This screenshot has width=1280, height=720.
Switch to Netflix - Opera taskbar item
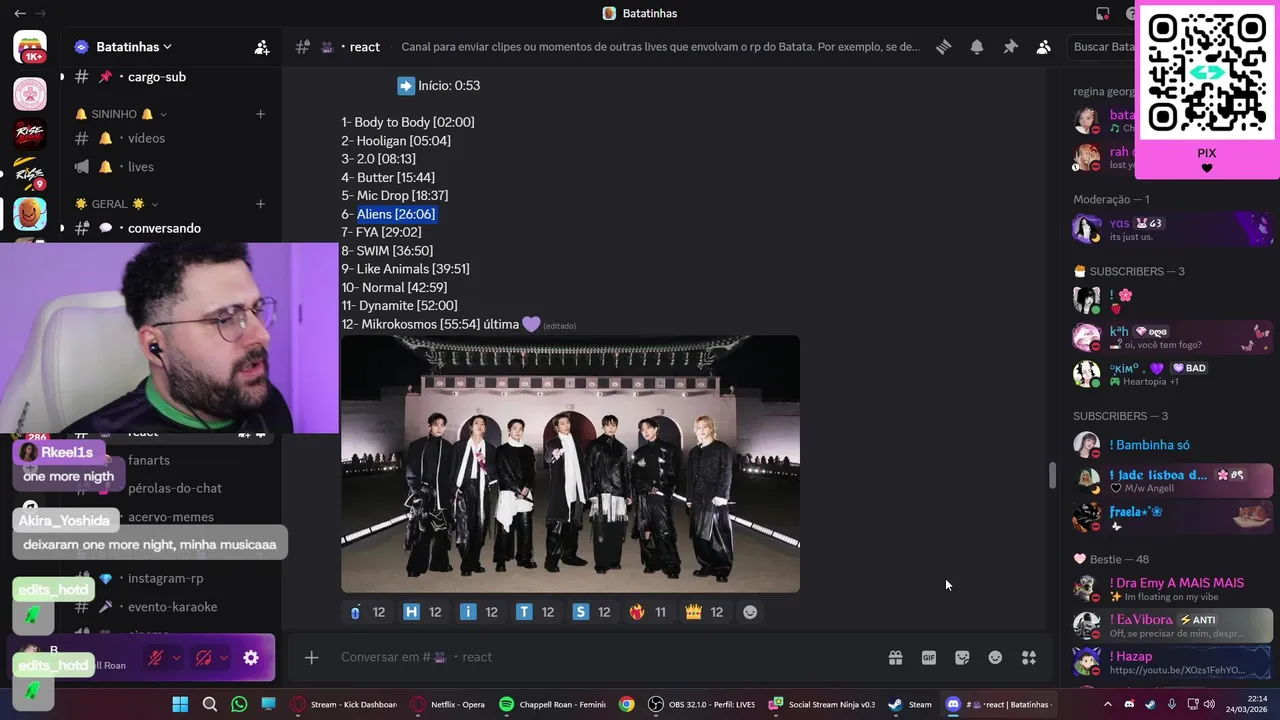(x=449, y=704)
